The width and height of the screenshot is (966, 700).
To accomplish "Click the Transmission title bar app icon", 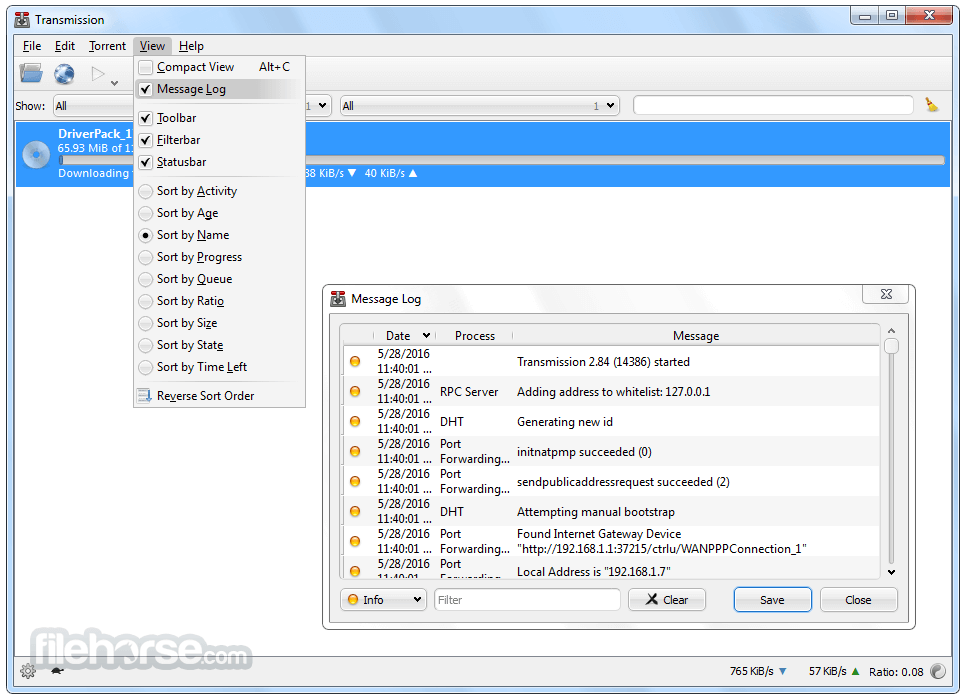I will click(x=22, y=20).
